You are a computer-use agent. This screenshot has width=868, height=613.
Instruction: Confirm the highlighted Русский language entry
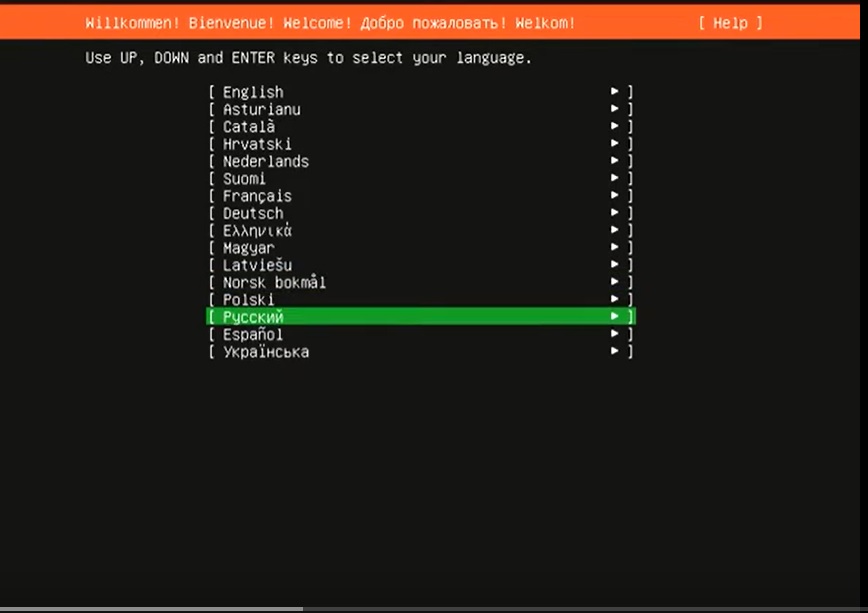pyautogui.click(x=421, y=317)
